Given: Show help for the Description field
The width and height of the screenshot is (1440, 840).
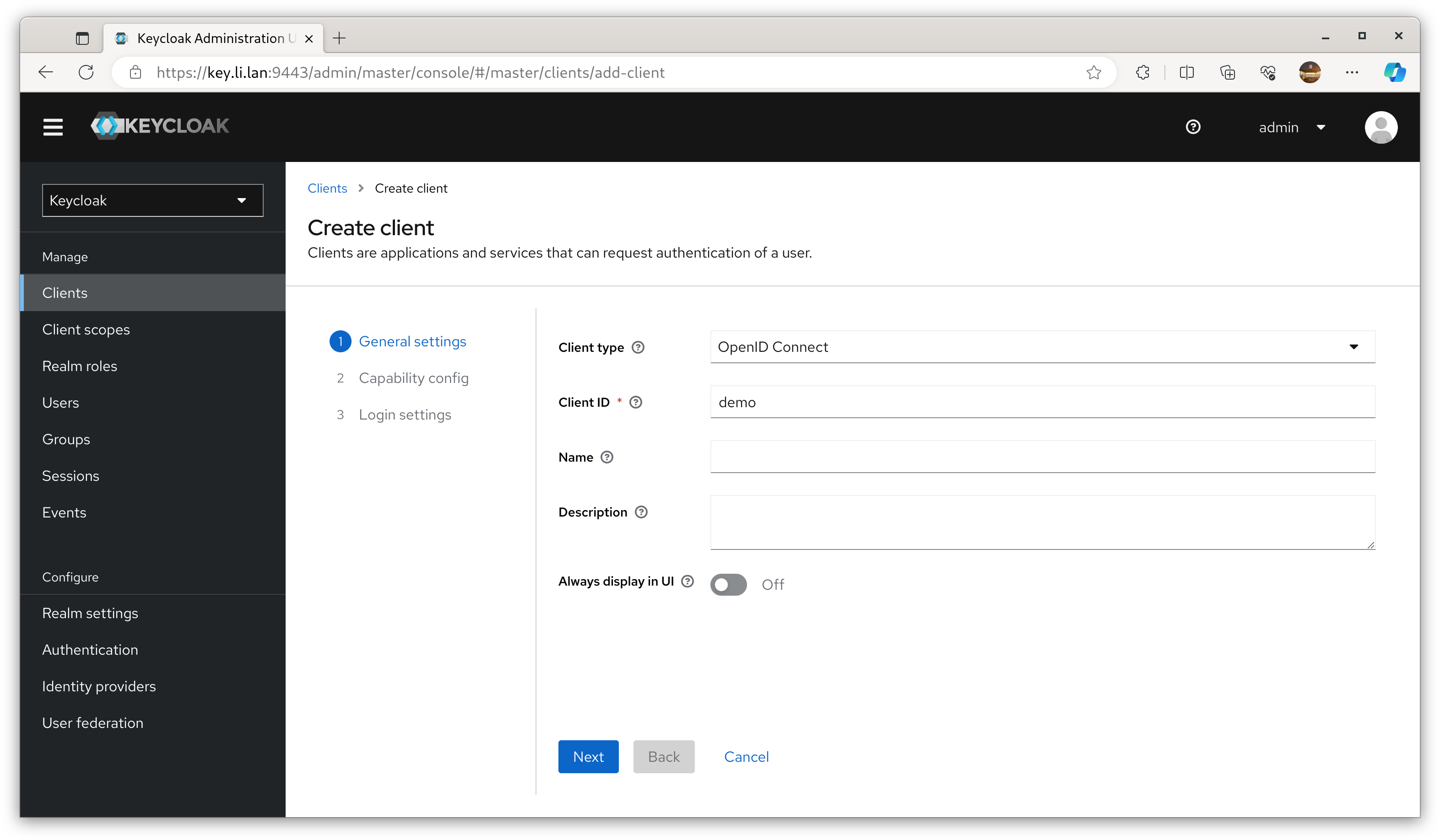Looking at the screenshot, I should click(641, 512).
